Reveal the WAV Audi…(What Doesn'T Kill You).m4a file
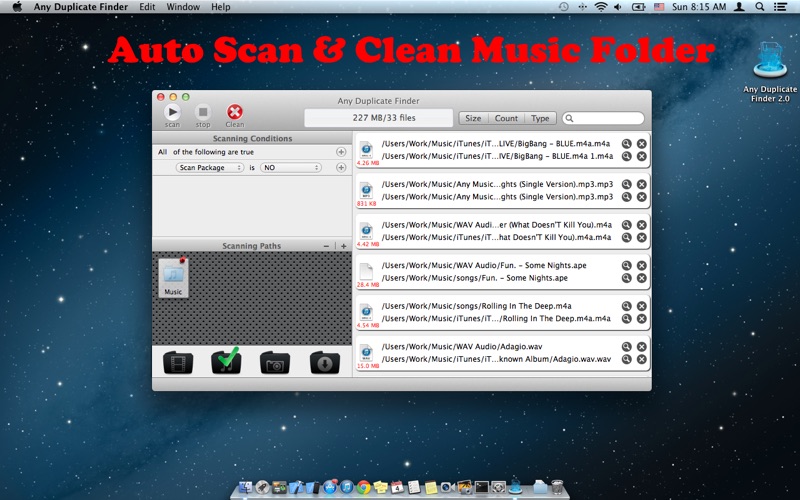Image resolution: width=800 pixels, height=500 pixels. (x=627, y=225)
